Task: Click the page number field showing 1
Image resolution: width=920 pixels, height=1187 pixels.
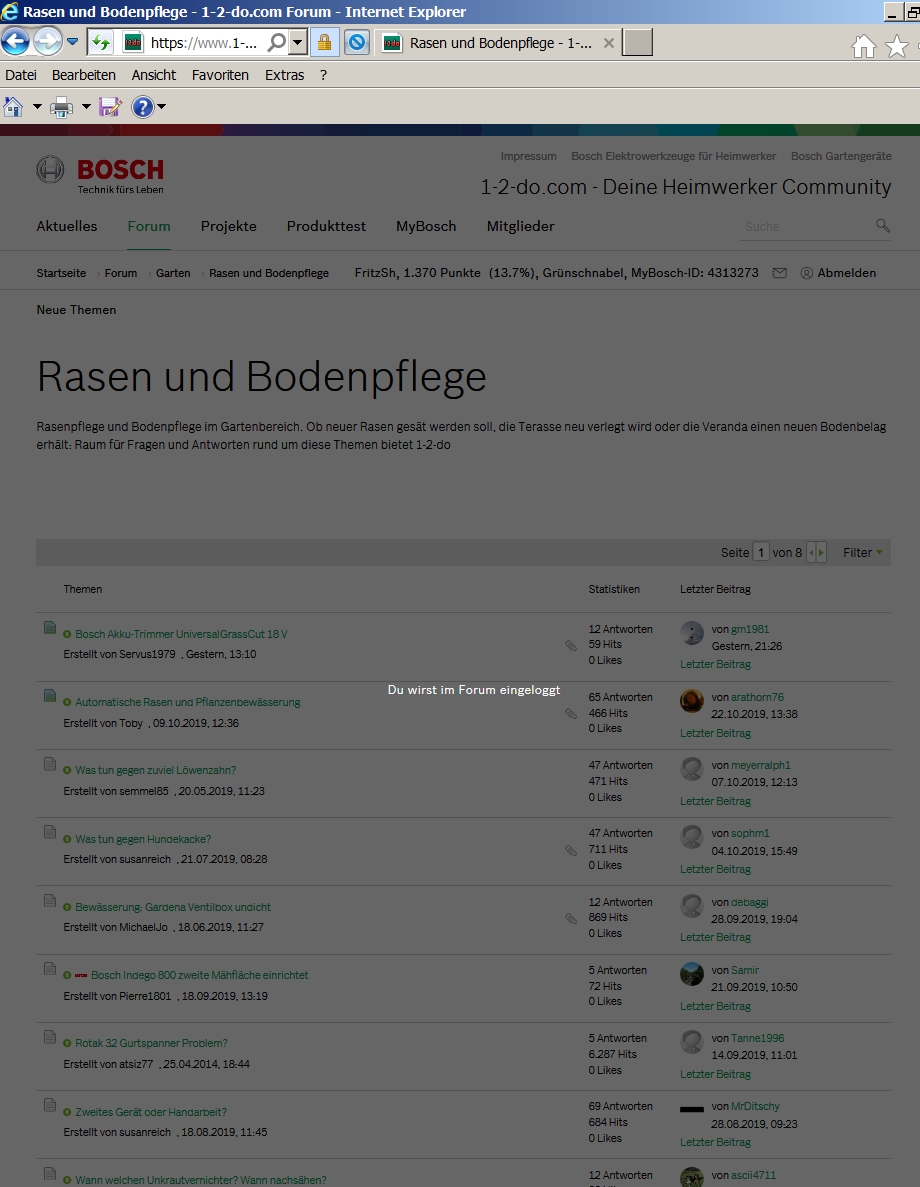Action: [761, 553]
